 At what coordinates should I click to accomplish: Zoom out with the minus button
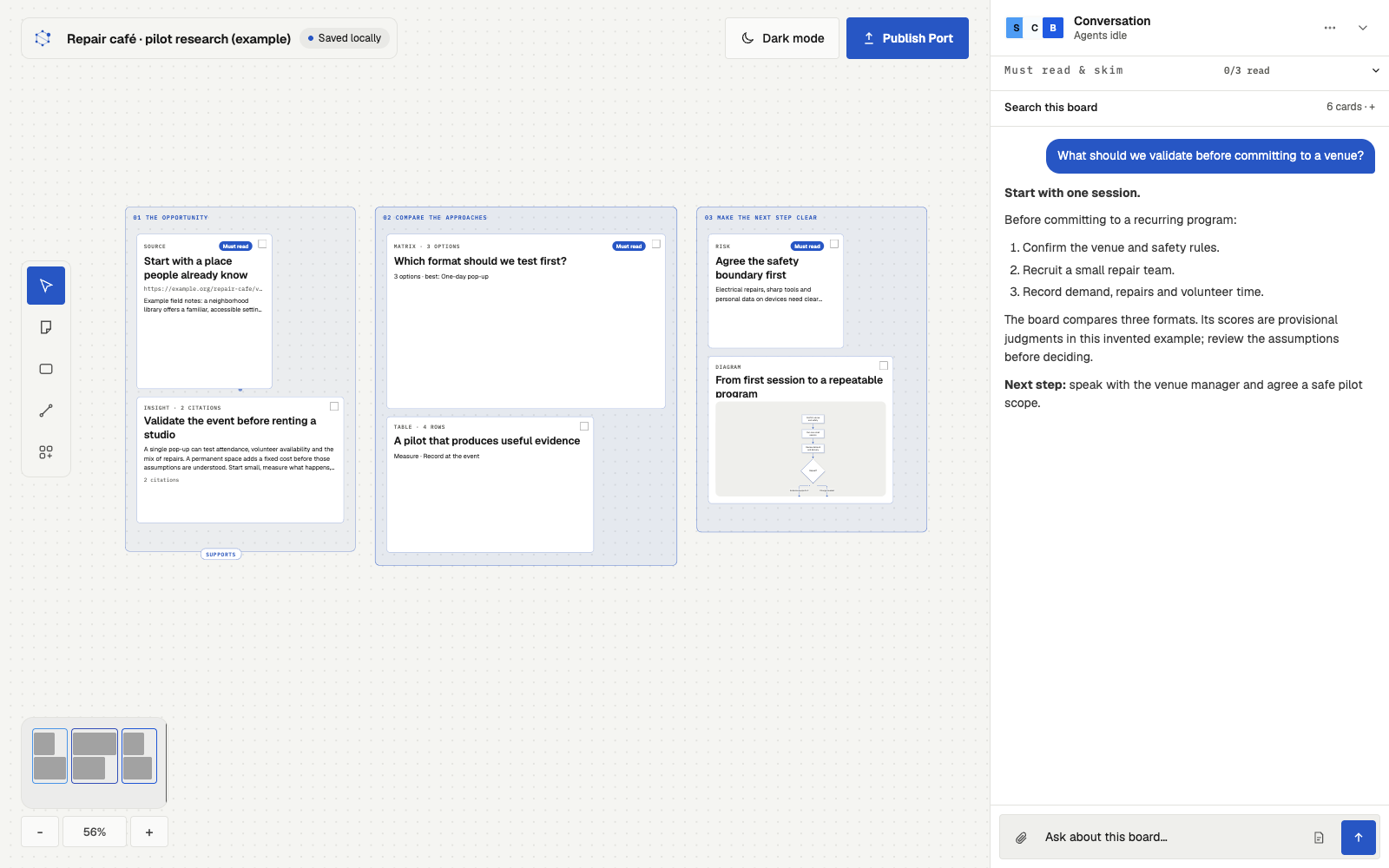click(40, 832)
